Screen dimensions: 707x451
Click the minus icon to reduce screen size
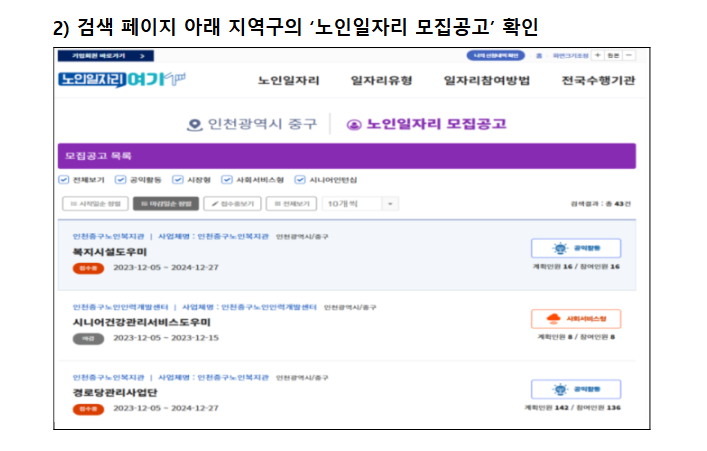[x=629, y=55]
